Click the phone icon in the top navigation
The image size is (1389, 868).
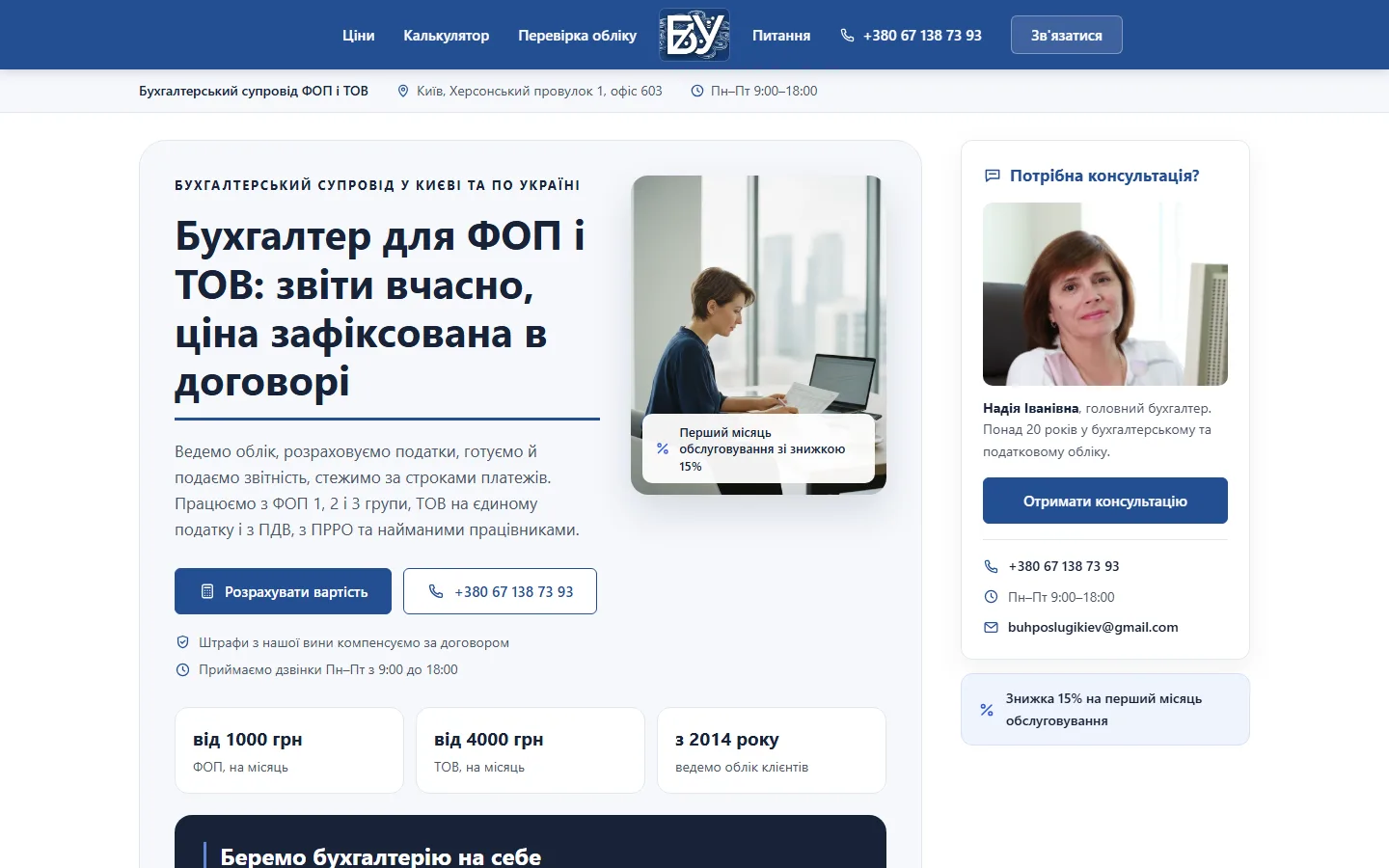(847, 36)
